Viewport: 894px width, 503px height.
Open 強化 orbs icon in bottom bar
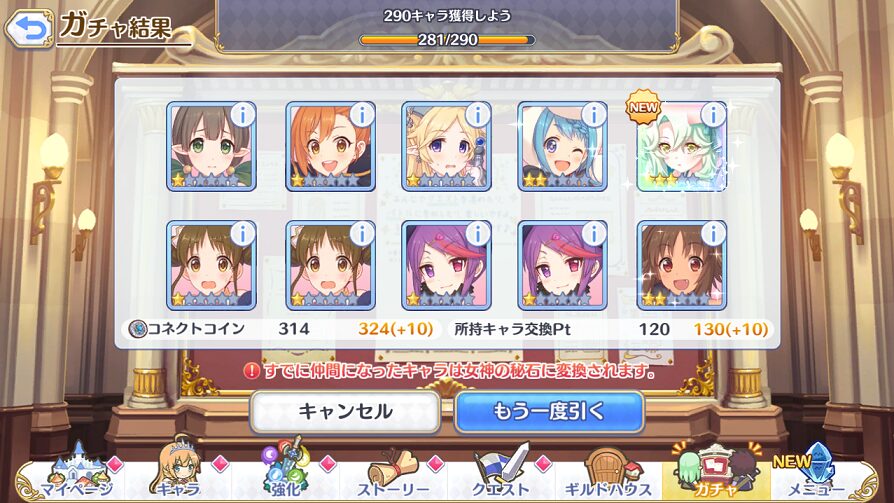pos(286,469)
